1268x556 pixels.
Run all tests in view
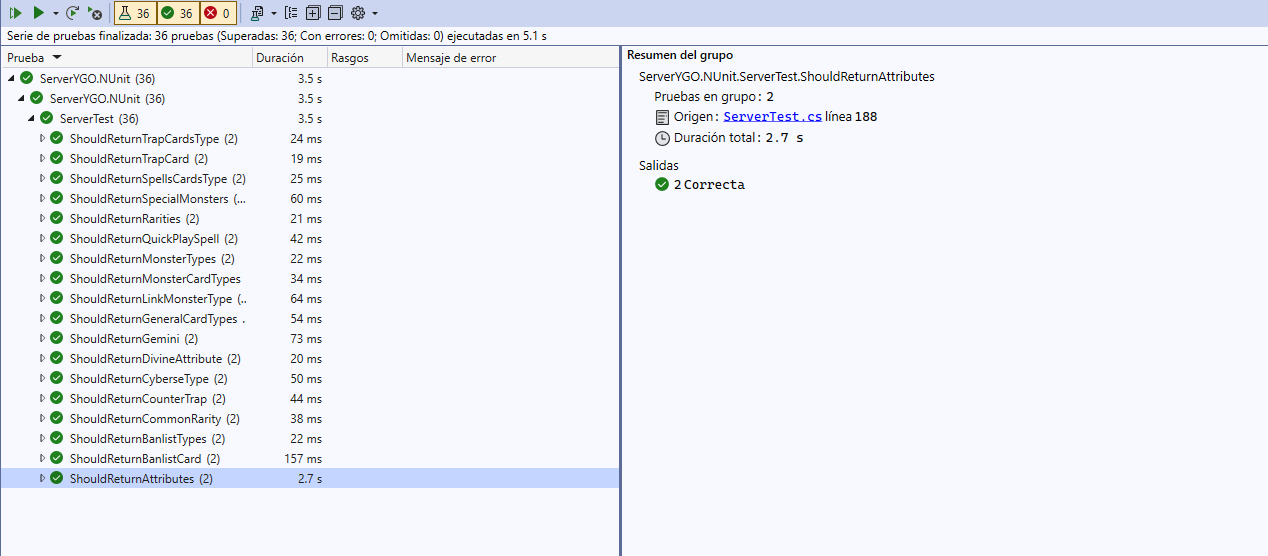click(15, 13)
